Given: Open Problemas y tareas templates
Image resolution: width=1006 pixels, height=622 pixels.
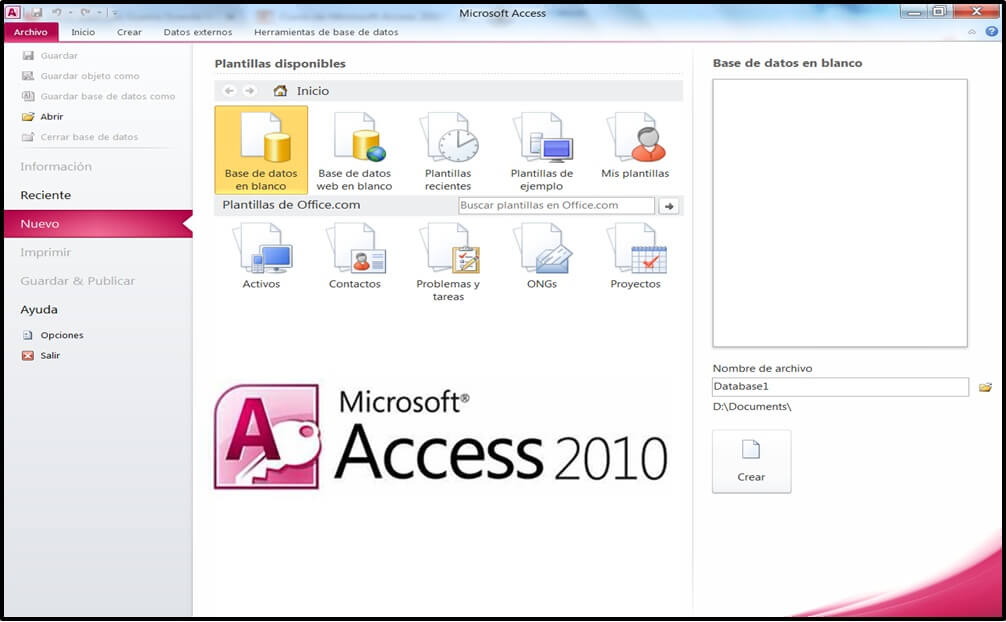Looking at the screenshot, I should pos(448,262).
